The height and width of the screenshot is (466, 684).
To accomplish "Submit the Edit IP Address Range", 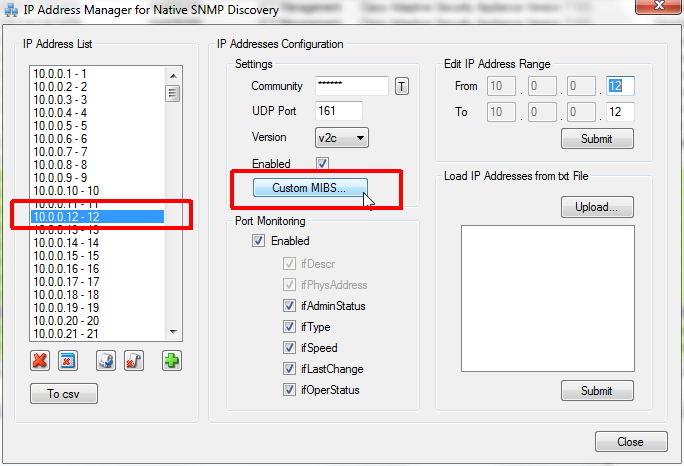I will click(597, 139).
